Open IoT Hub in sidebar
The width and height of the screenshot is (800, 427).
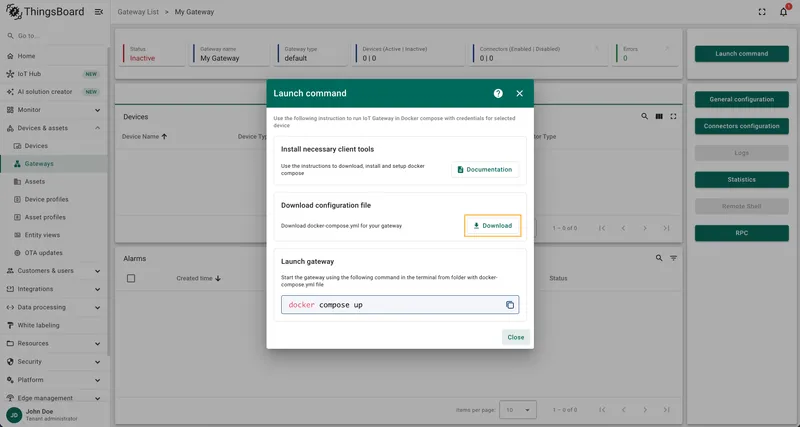54,74
